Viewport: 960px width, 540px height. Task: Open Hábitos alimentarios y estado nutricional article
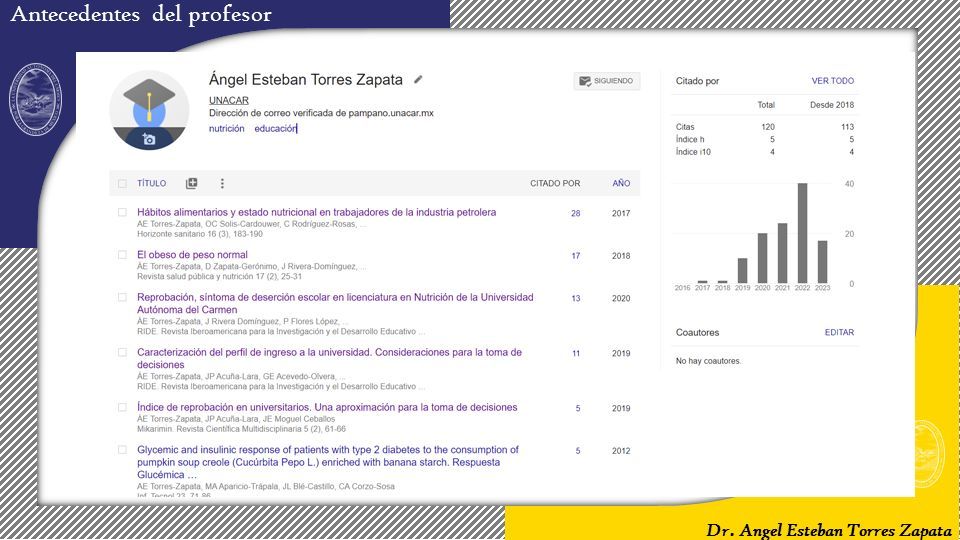(317, 212)
